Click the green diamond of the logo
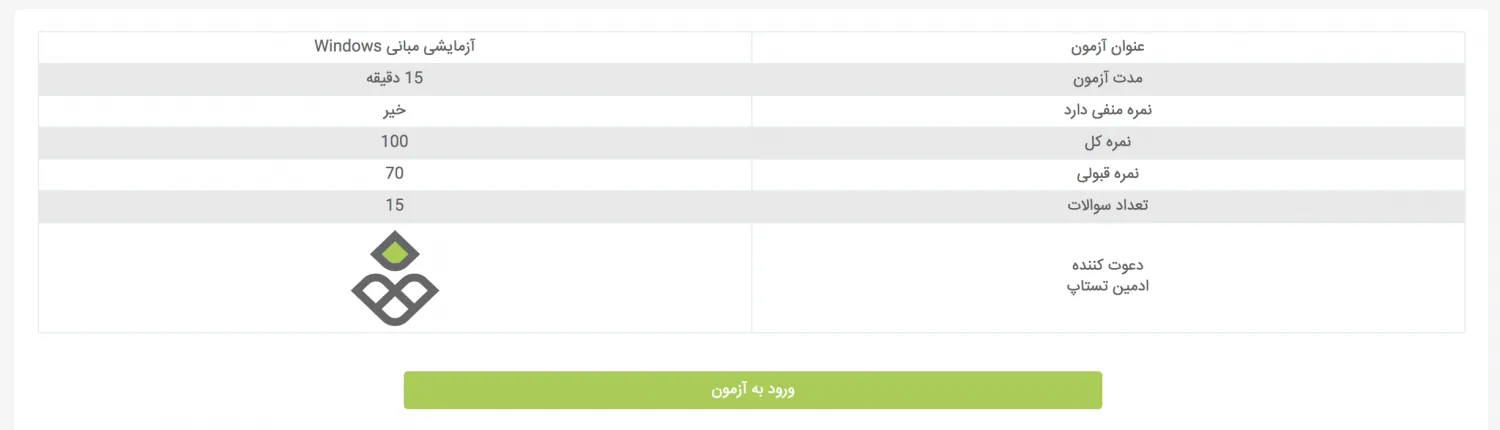Viewport: 1500px width, 430px height. point(395,253)
